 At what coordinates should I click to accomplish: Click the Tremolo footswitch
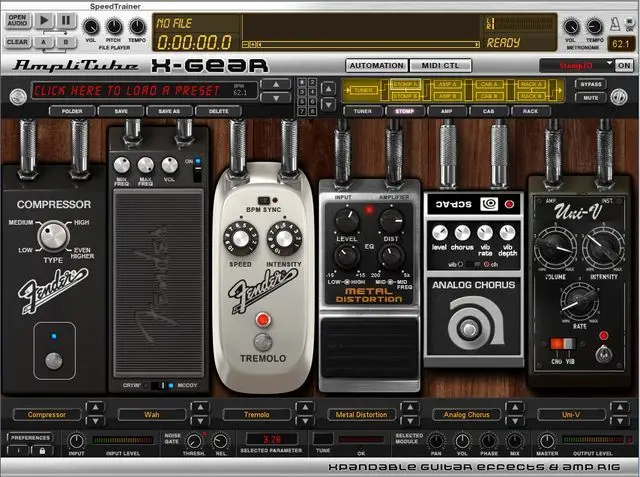click(x=263, y=342)
